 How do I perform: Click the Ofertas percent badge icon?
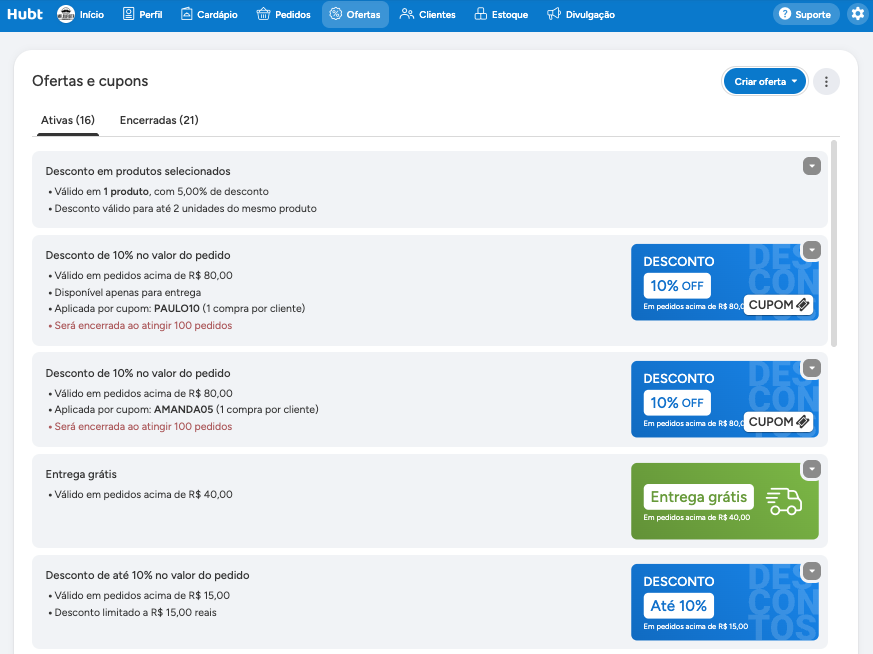pos(336,14)
